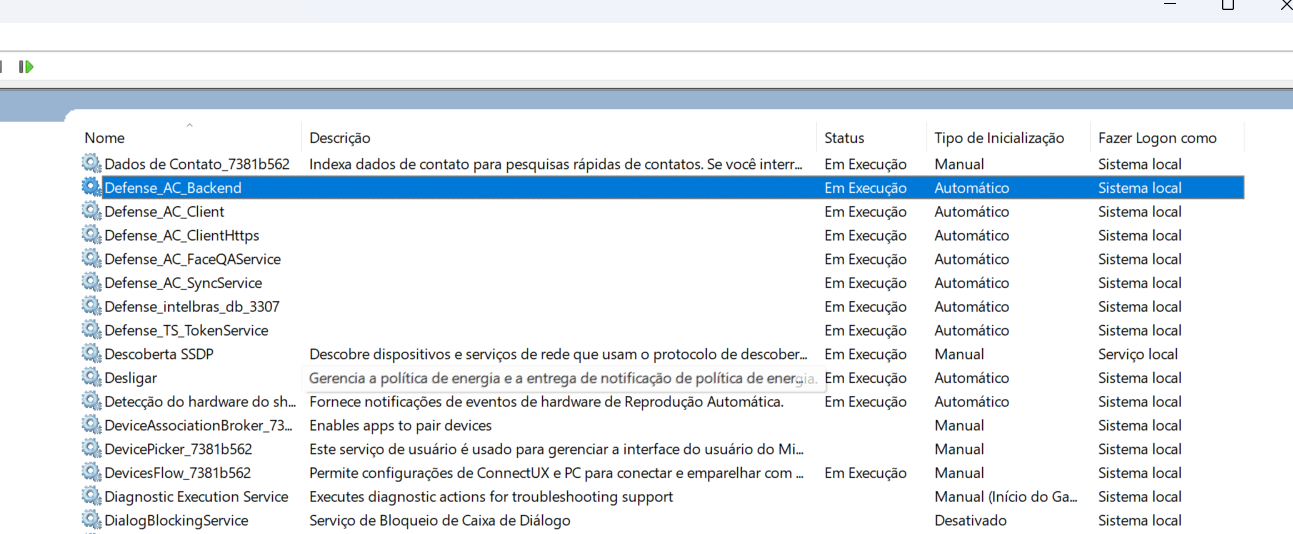
Task: Click the gear icon beside Defense_AC_Backend
Action: [92, 187]
